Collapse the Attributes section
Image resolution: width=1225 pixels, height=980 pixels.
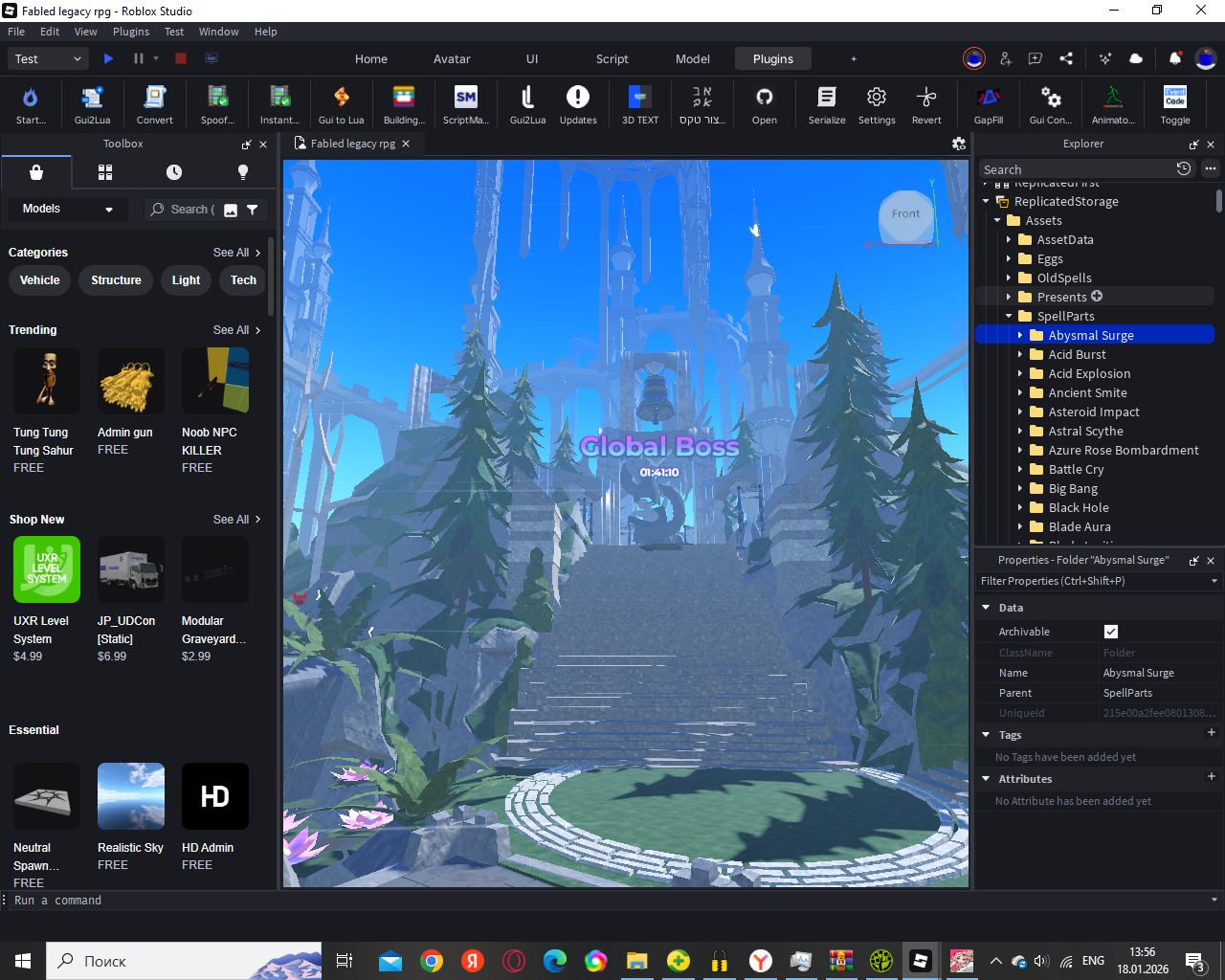986,779
